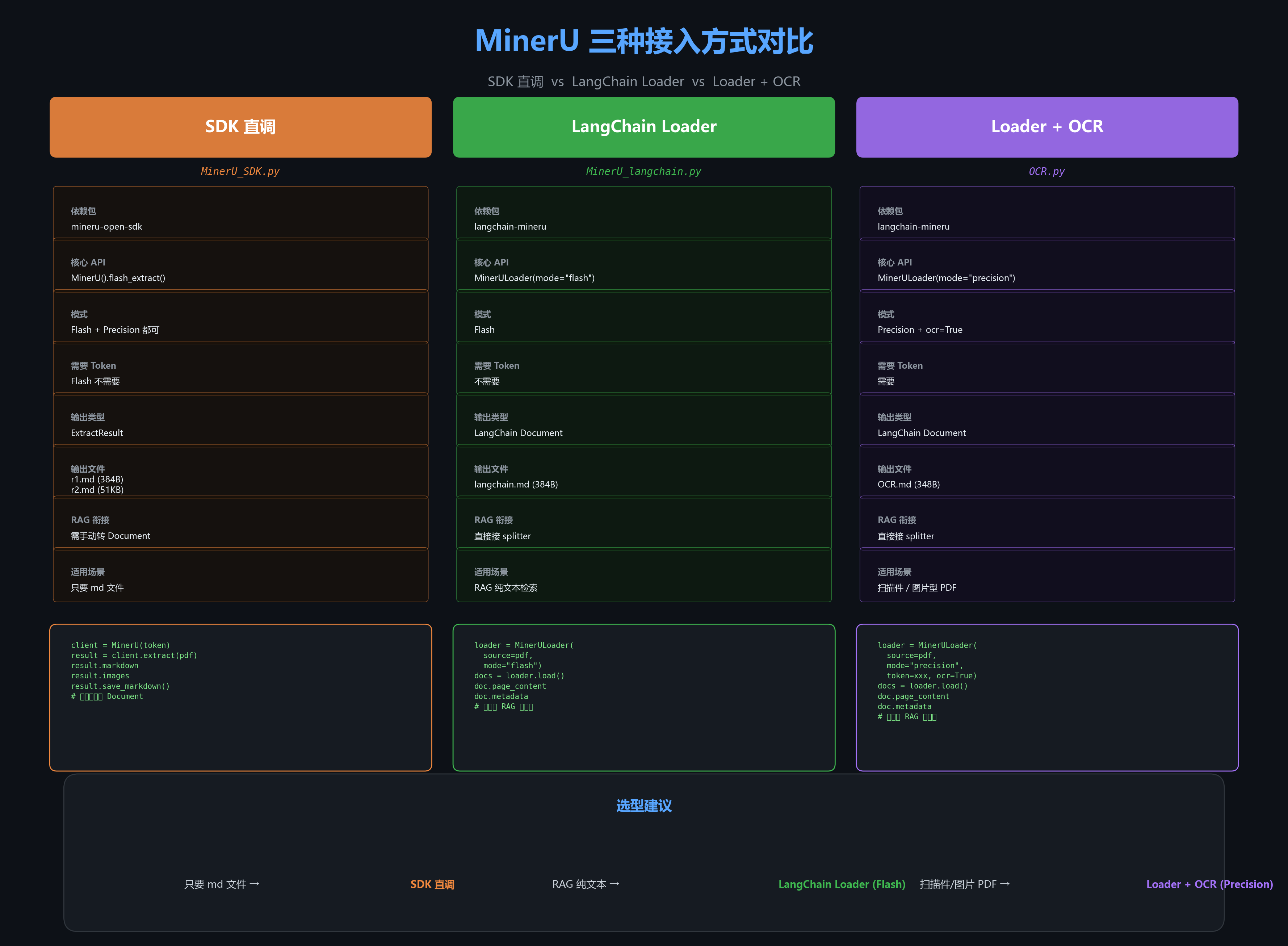
Task: Click "LangChain Document" in the green column
Action: point(519,433)
